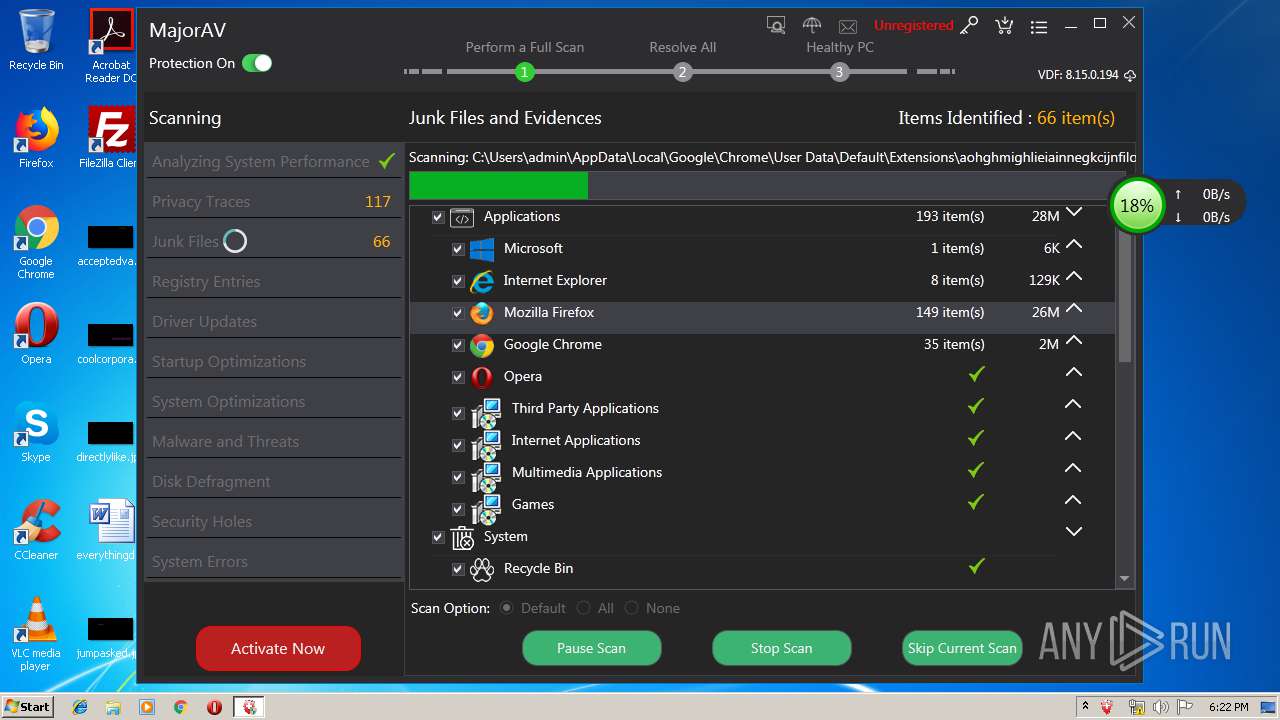The width and height of the screenshot is (1280, 720).
Task: Click the VDF cloud update icon
Action: click(1130, 75)
